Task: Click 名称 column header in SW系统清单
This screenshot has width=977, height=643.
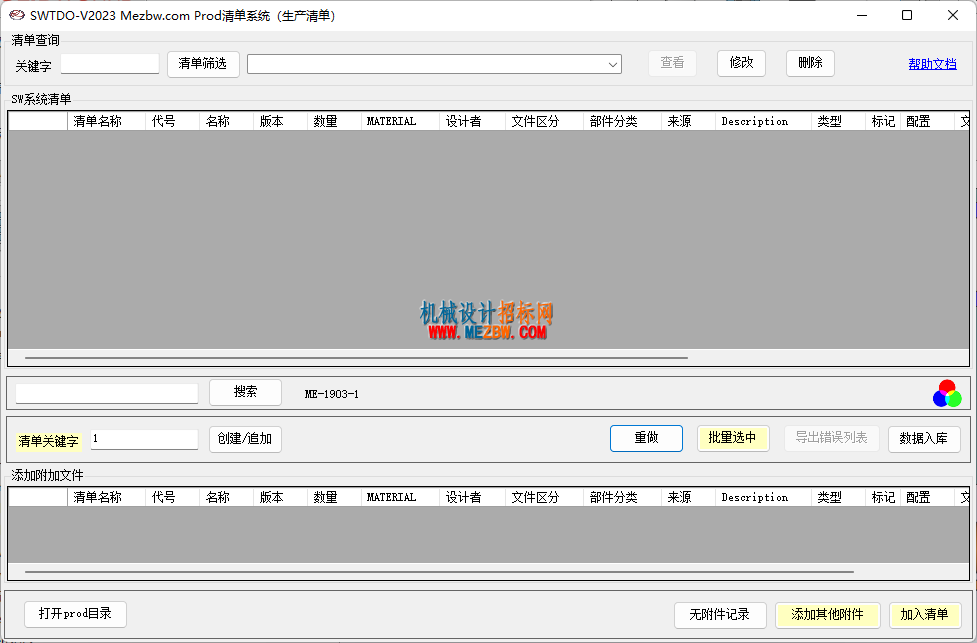Action: pyautogui.click(x=226, y=121)
